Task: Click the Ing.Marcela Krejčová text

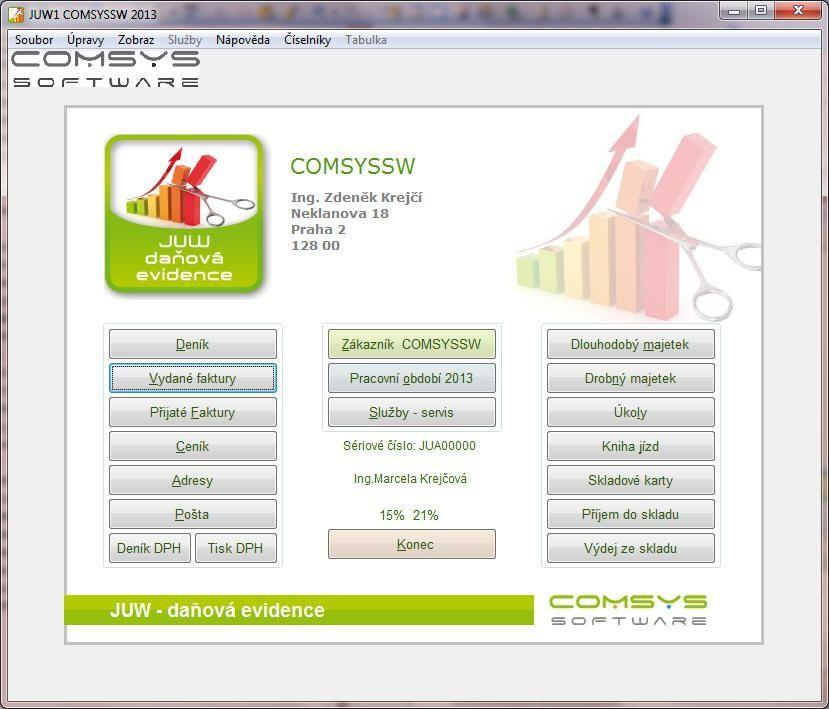Action: 410,478
